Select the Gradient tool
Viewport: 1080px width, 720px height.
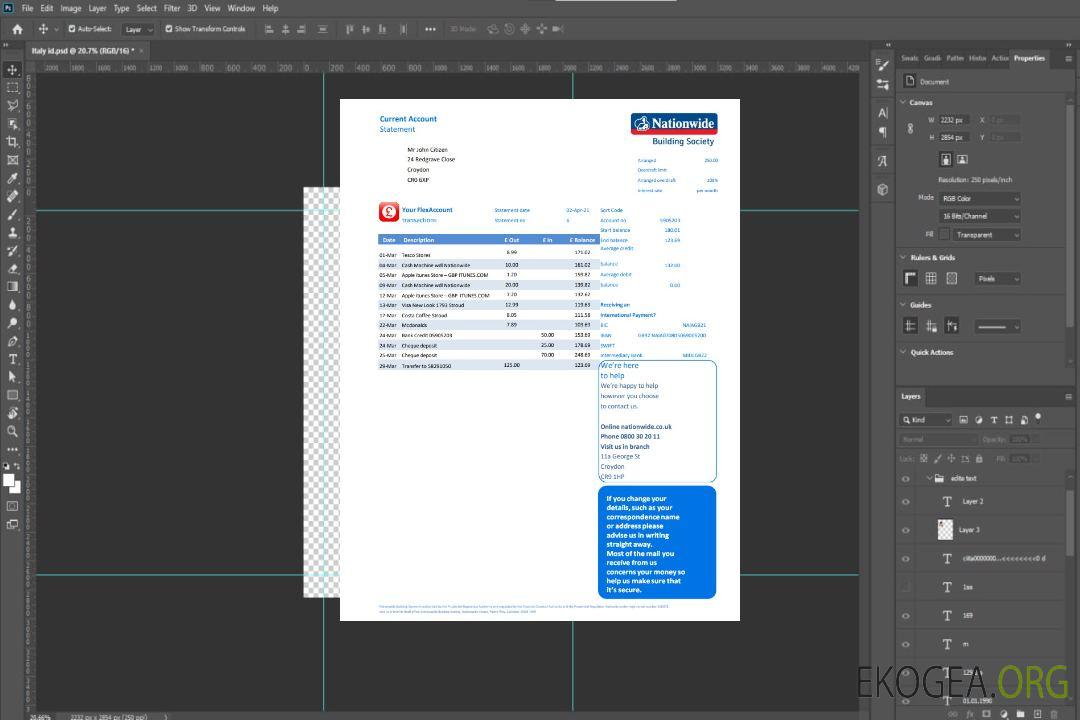pos(12,287)
